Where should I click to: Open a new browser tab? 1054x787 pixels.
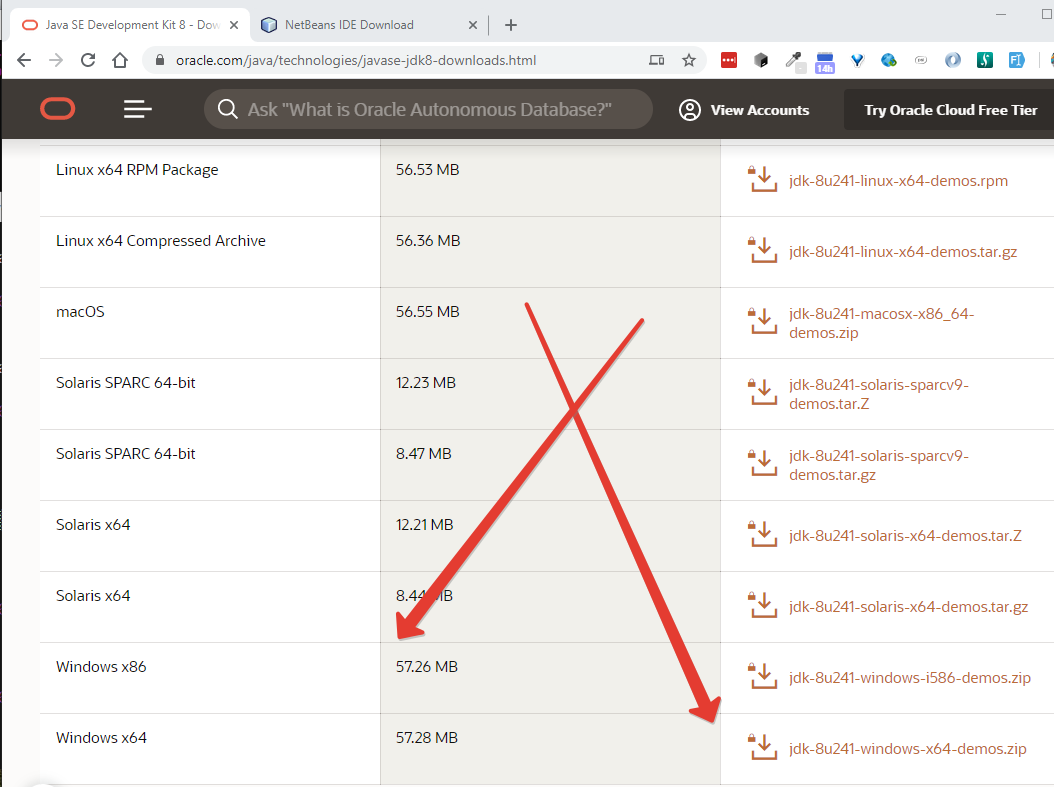pyautogui.click(x=511, y=25)
